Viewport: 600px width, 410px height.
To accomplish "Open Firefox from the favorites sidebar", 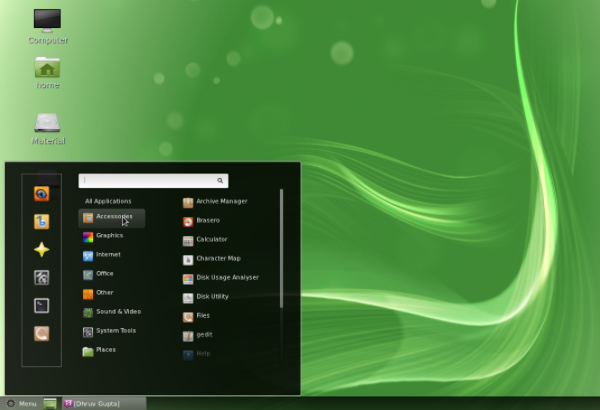I will (41, 194).
